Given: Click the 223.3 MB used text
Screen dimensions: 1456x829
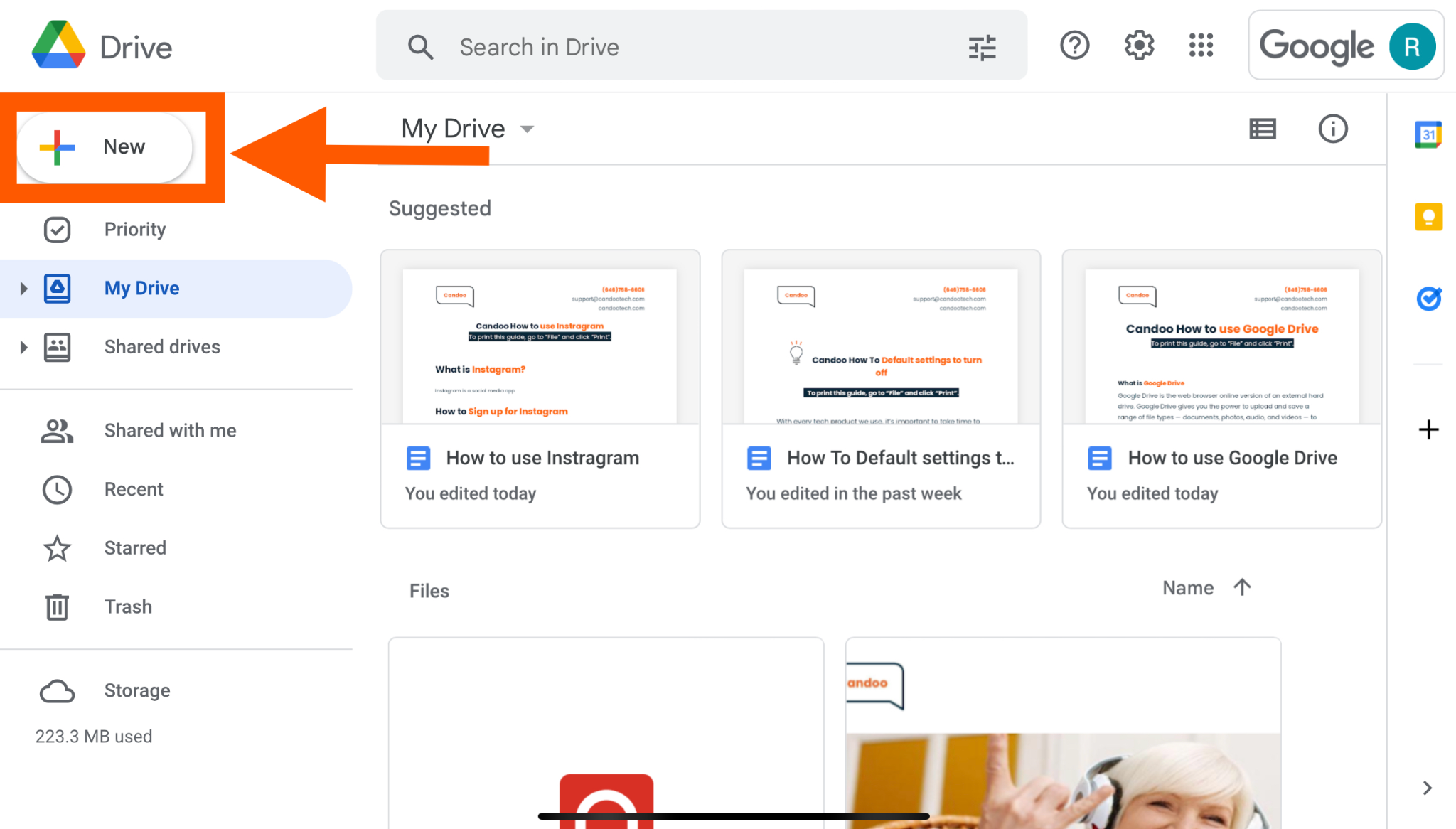Looking at the screenshot, I should [94, 737].
